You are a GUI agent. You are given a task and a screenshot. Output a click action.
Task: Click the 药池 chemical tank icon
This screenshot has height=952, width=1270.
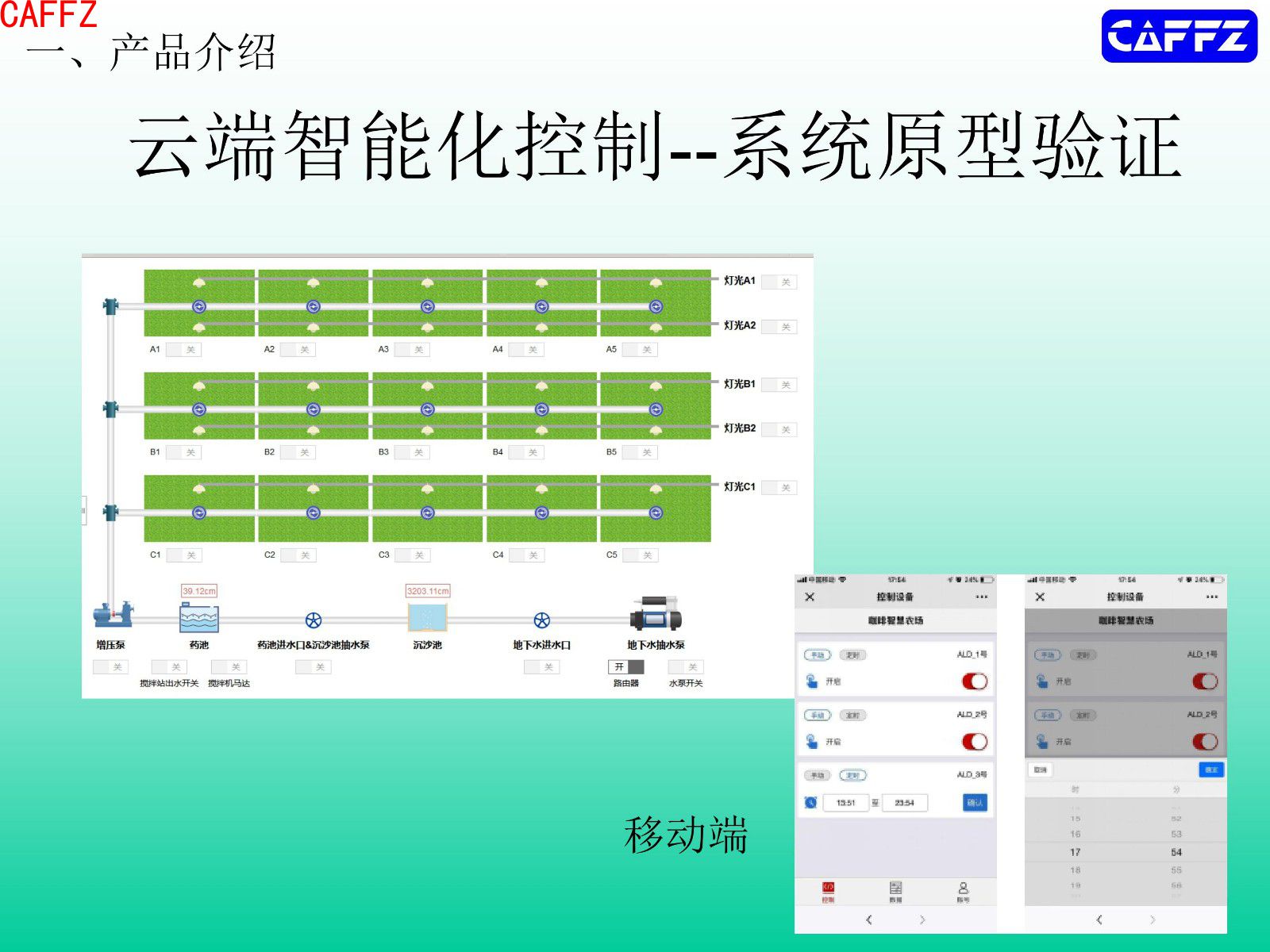198,618
